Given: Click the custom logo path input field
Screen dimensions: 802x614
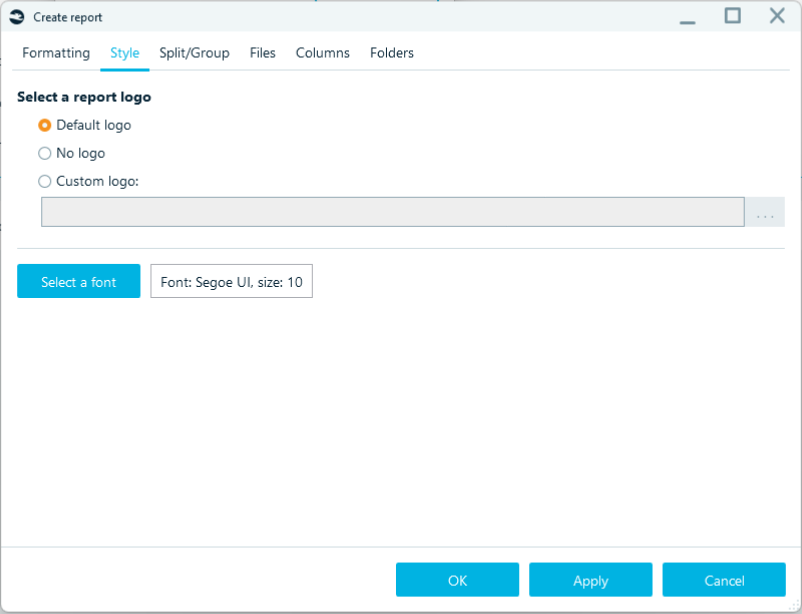Looking at the screenshot, I should 393,212.
